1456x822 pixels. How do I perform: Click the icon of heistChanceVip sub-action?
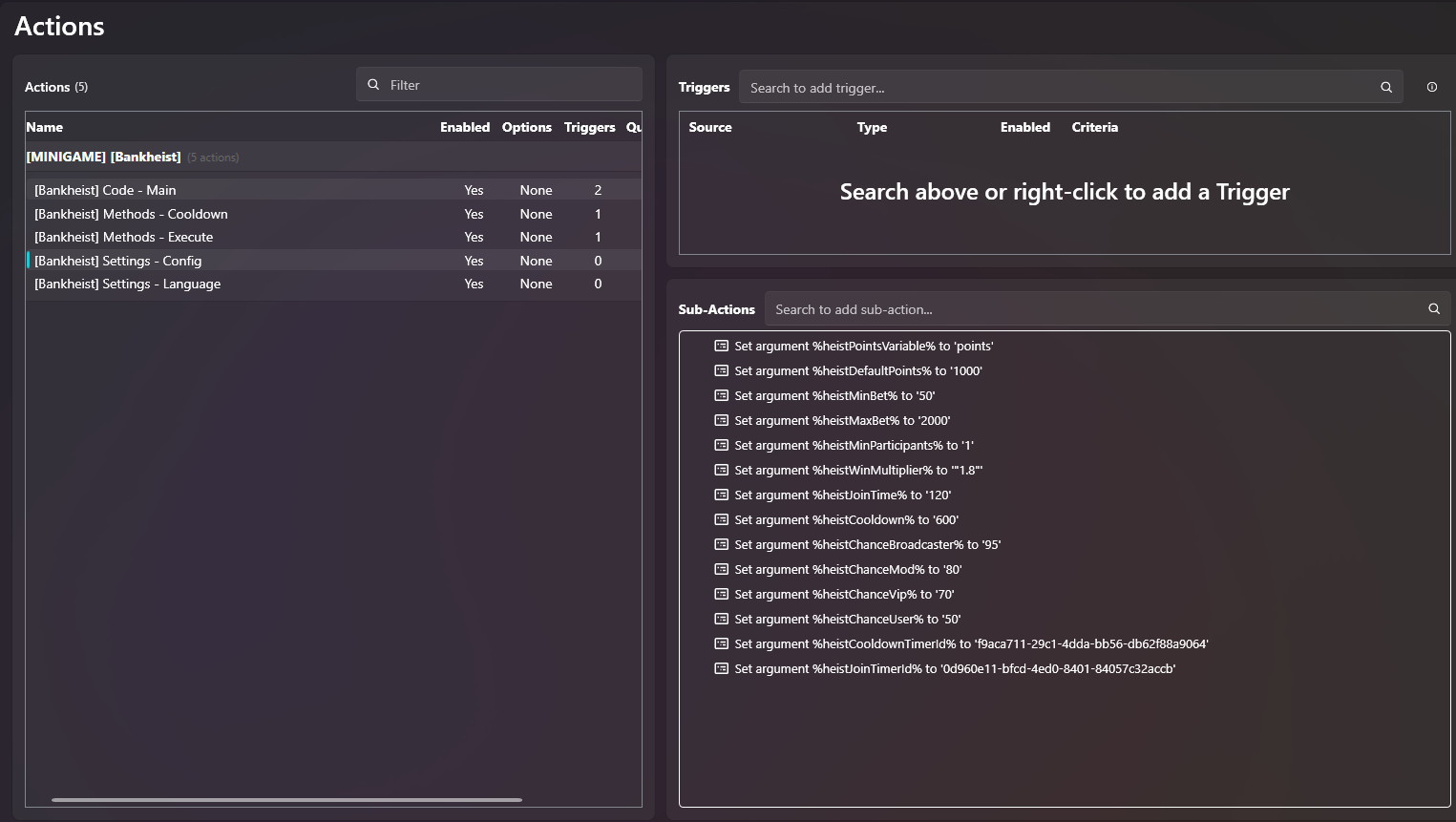722,594
